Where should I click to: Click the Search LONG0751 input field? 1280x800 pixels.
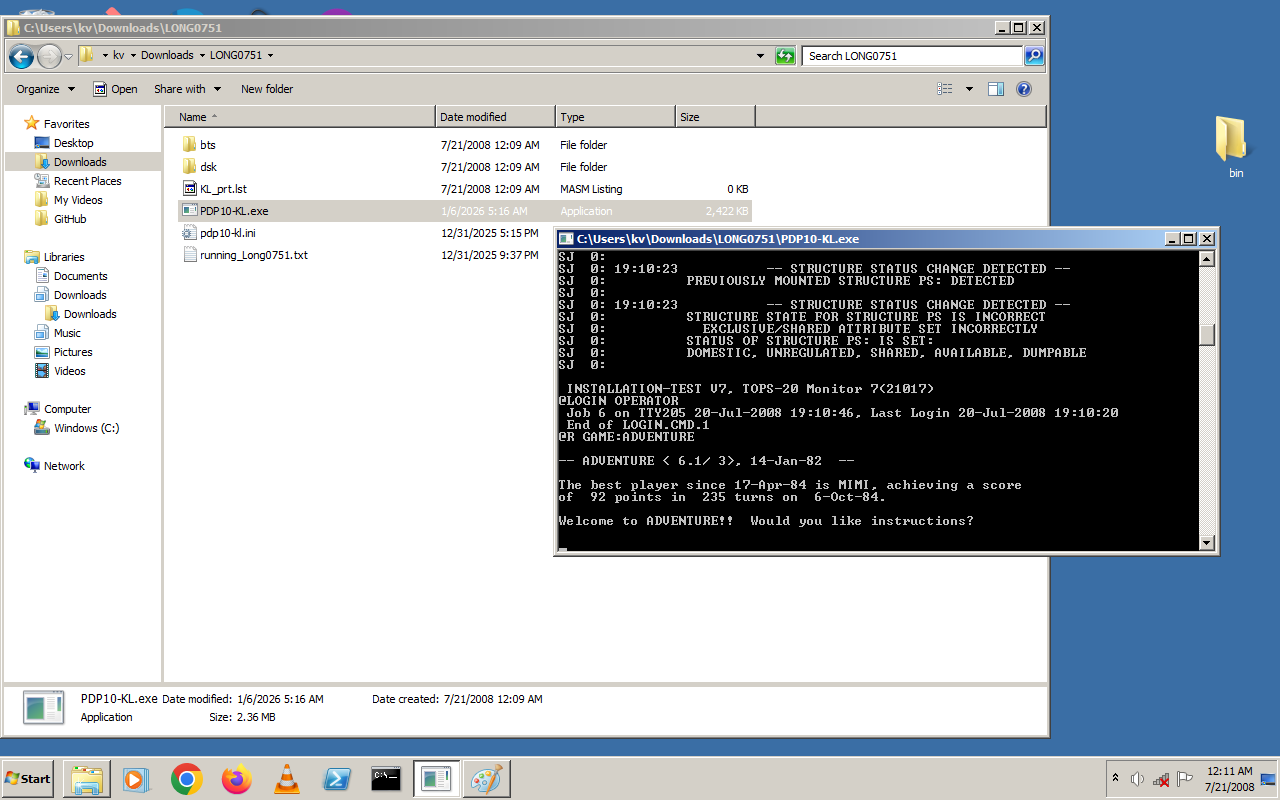pos(910,56)
